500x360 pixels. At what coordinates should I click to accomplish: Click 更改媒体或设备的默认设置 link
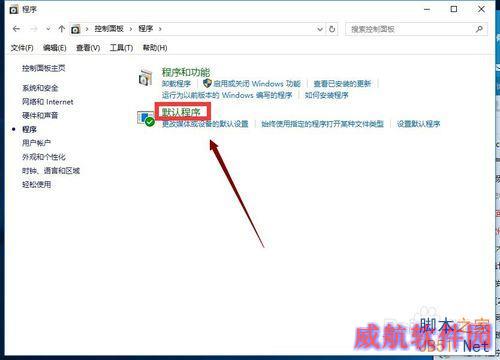point(205,124)
